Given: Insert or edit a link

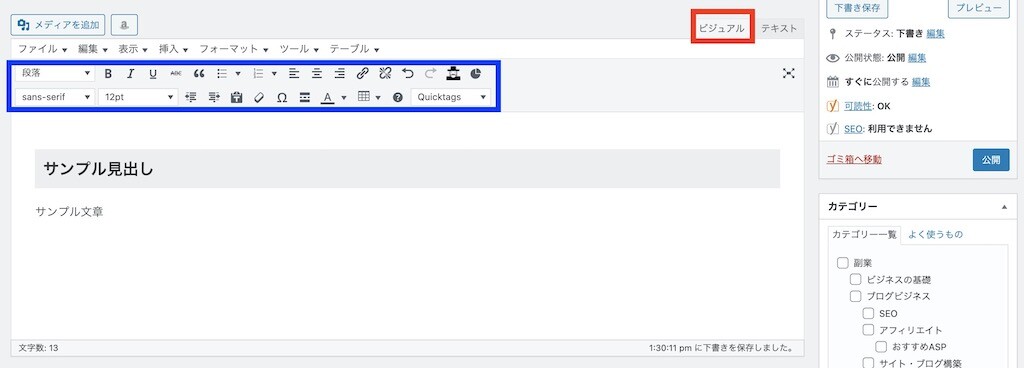Looking at the screenshot, I should [x=362, y=74].
